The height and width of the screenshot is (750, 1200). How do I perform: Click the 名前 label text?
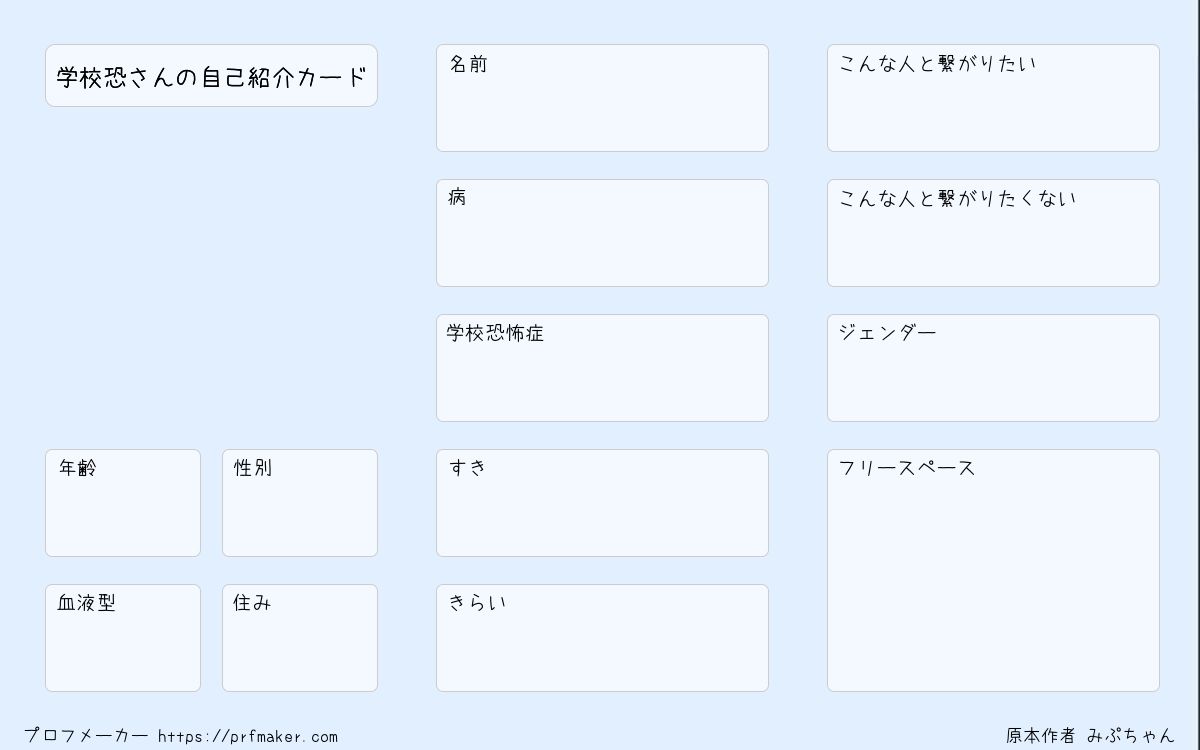point(468,64)
